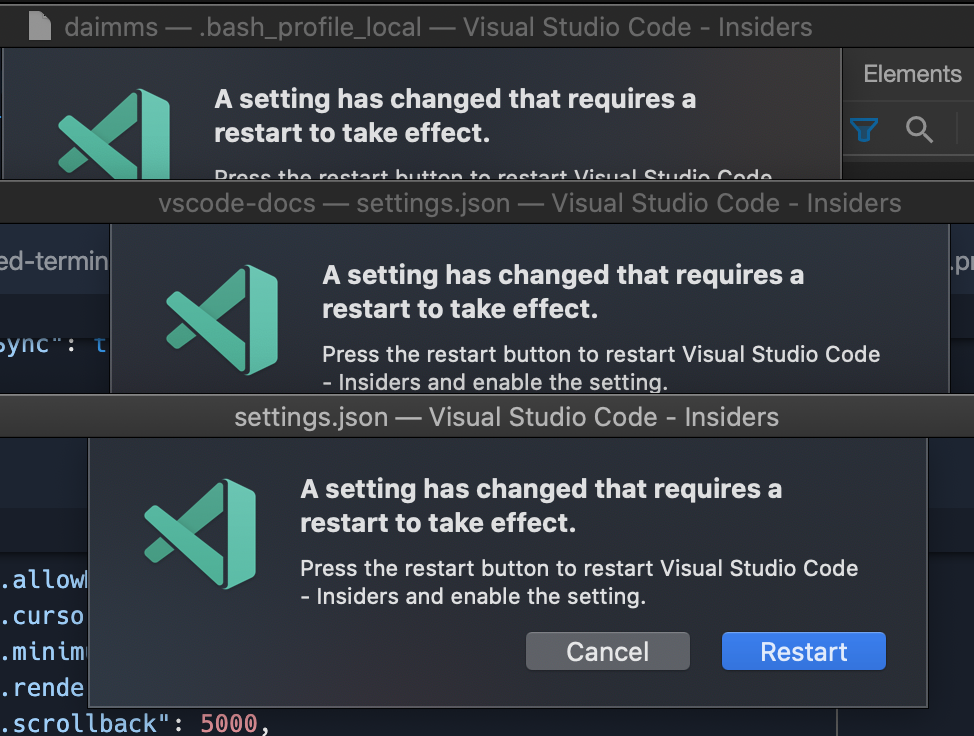Click the vscode-docs settings.json title bar
This screenshot has height=736, width=974.
(x=530, y=203)
